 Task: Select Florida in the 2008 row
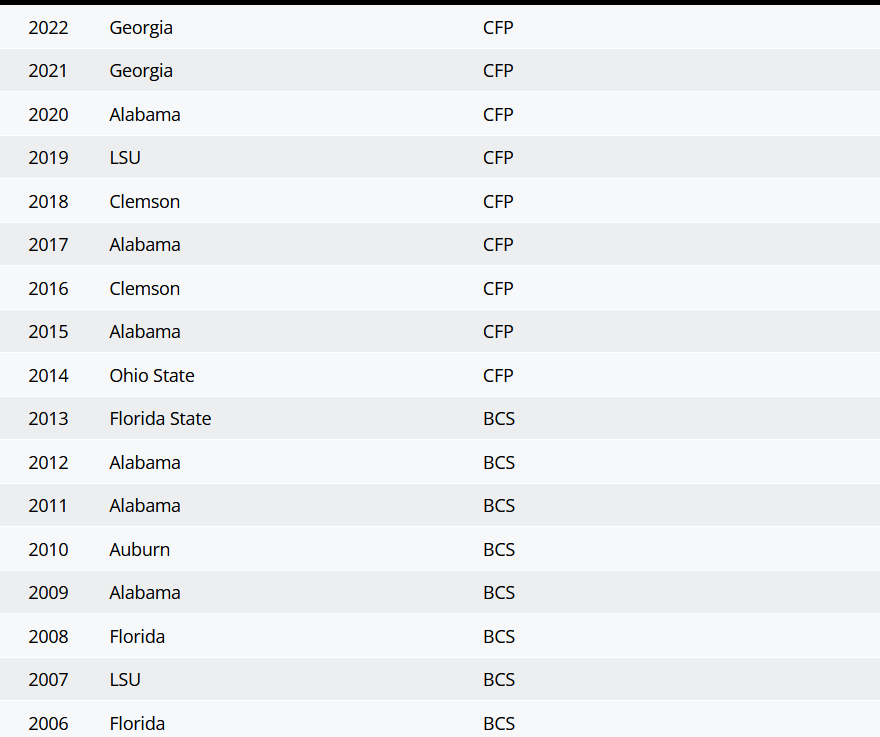pos(137,637)
